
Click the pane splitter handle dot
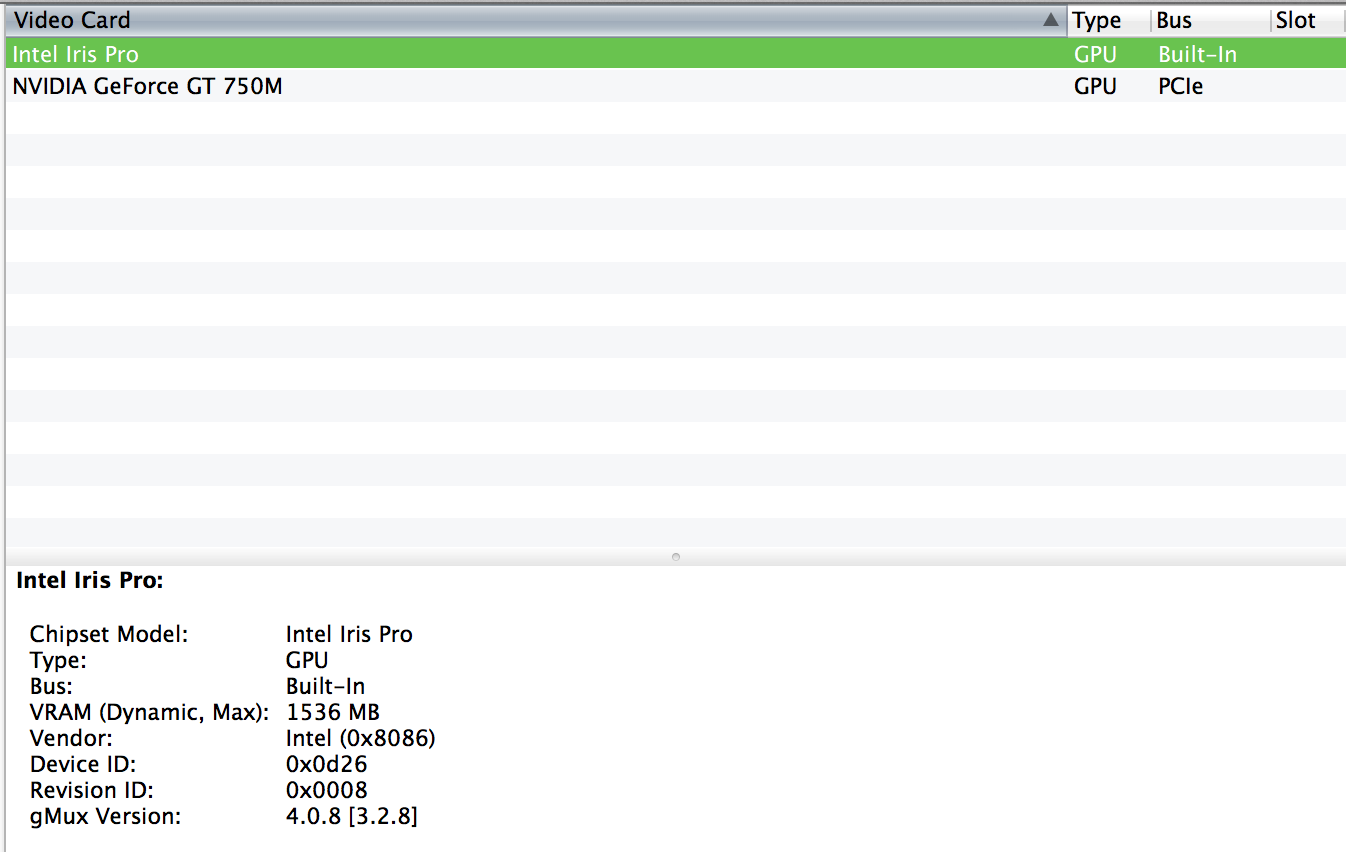(x=676, y=556)
